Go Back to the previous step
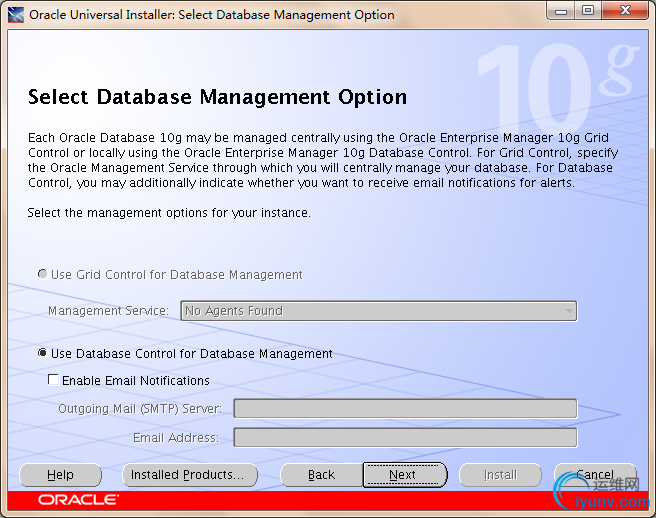656x518 pixels. click(x=321, y=475)
